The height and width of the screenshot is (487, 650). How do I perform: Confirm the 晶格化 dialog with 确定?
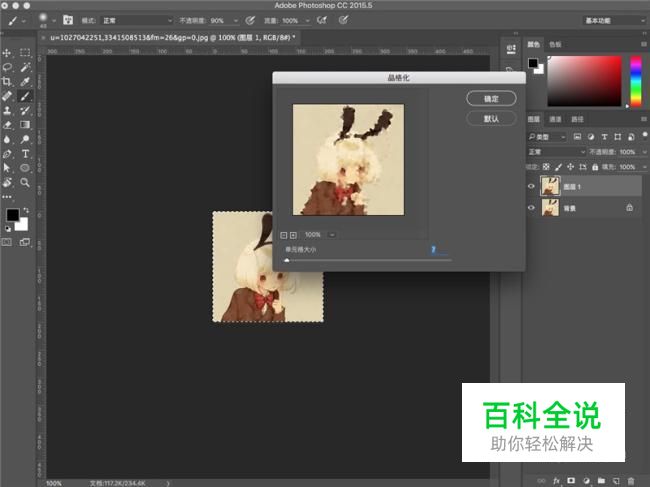pyautogui.click(x=491, y=99)
